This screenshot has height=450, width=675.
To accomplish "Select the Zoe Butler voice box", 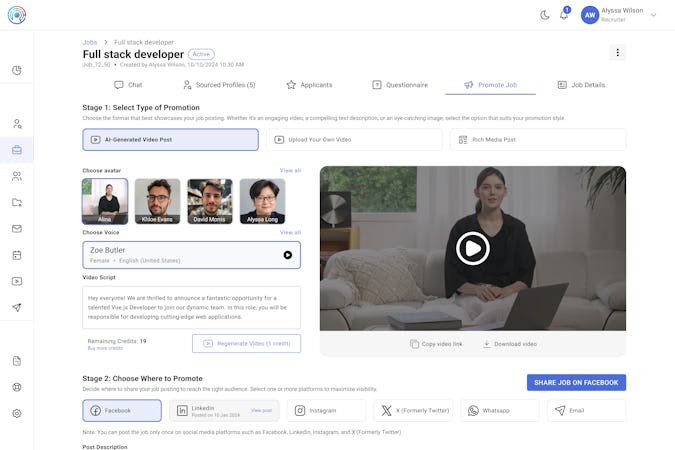I will click(x=192, y=255).
